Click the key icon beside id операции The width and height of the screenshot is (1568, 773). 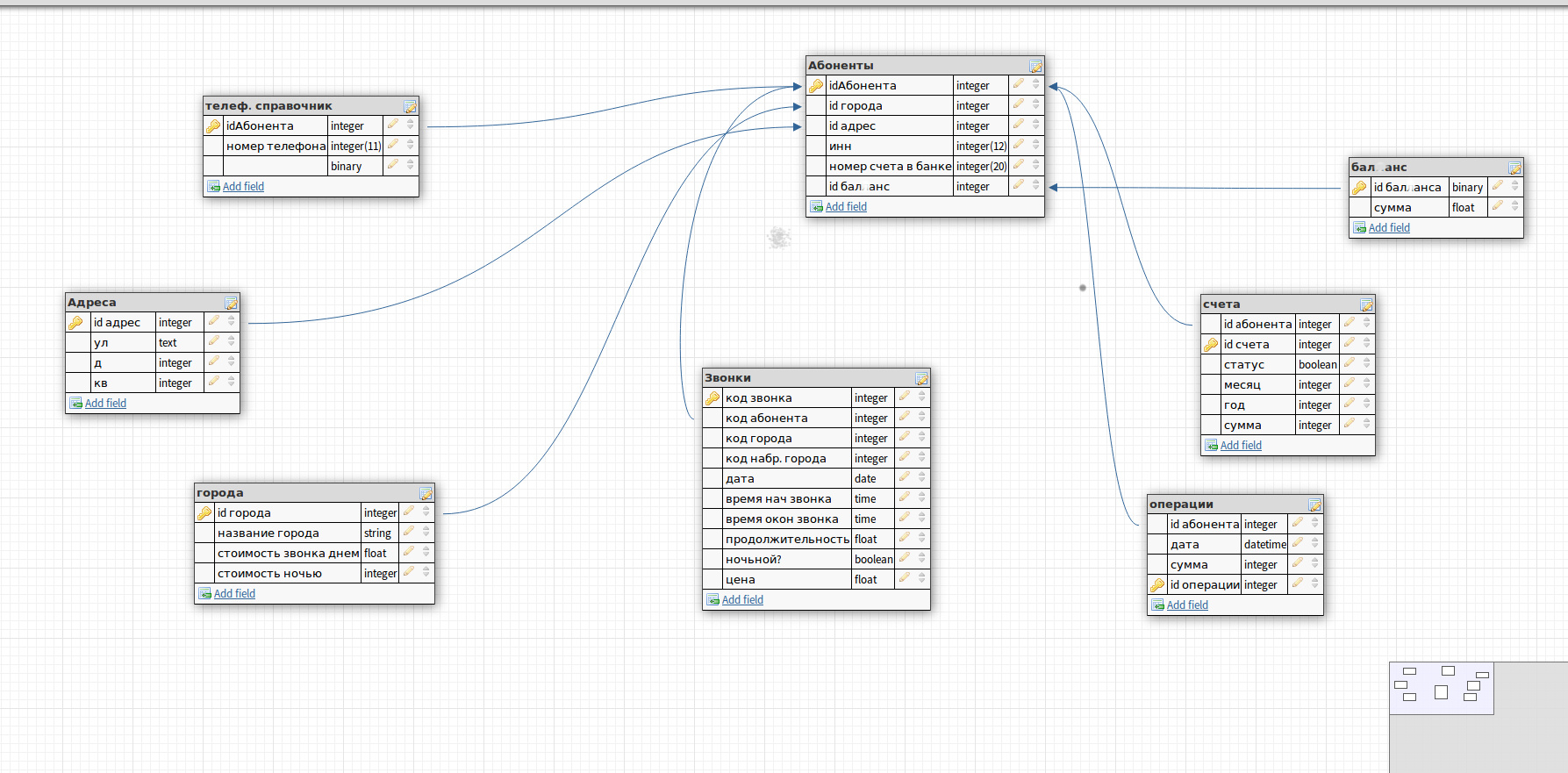[x=1157, y=585]
